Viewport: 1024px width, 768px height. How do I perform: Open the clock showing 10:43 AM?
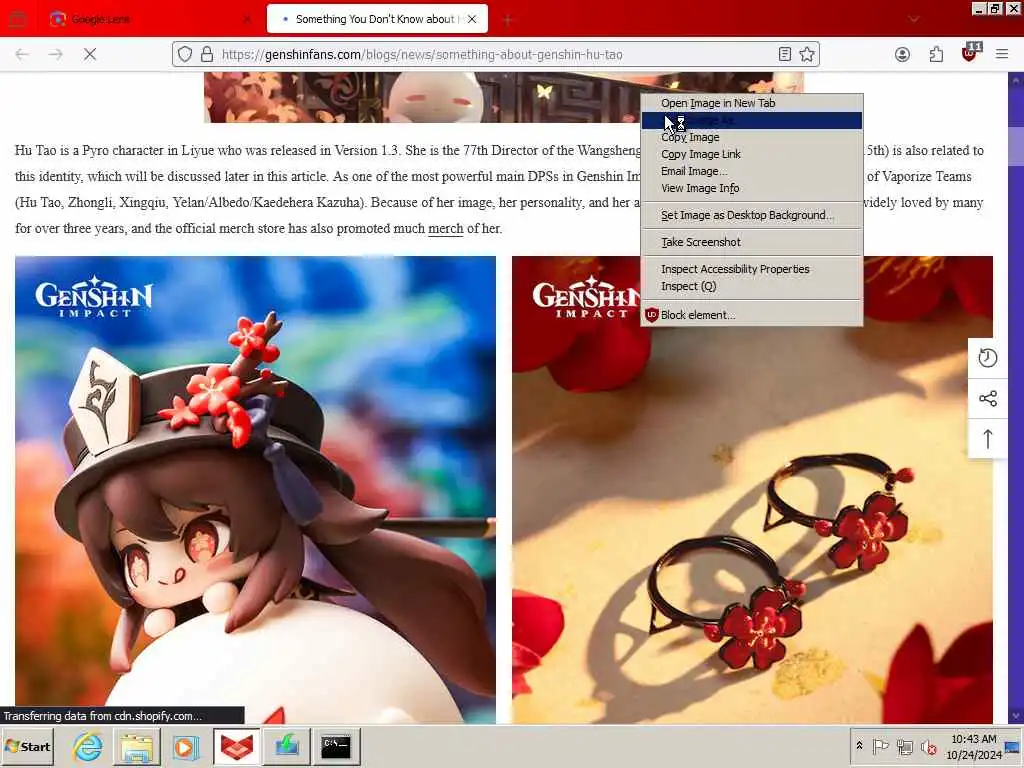click(x=974, y=746)
